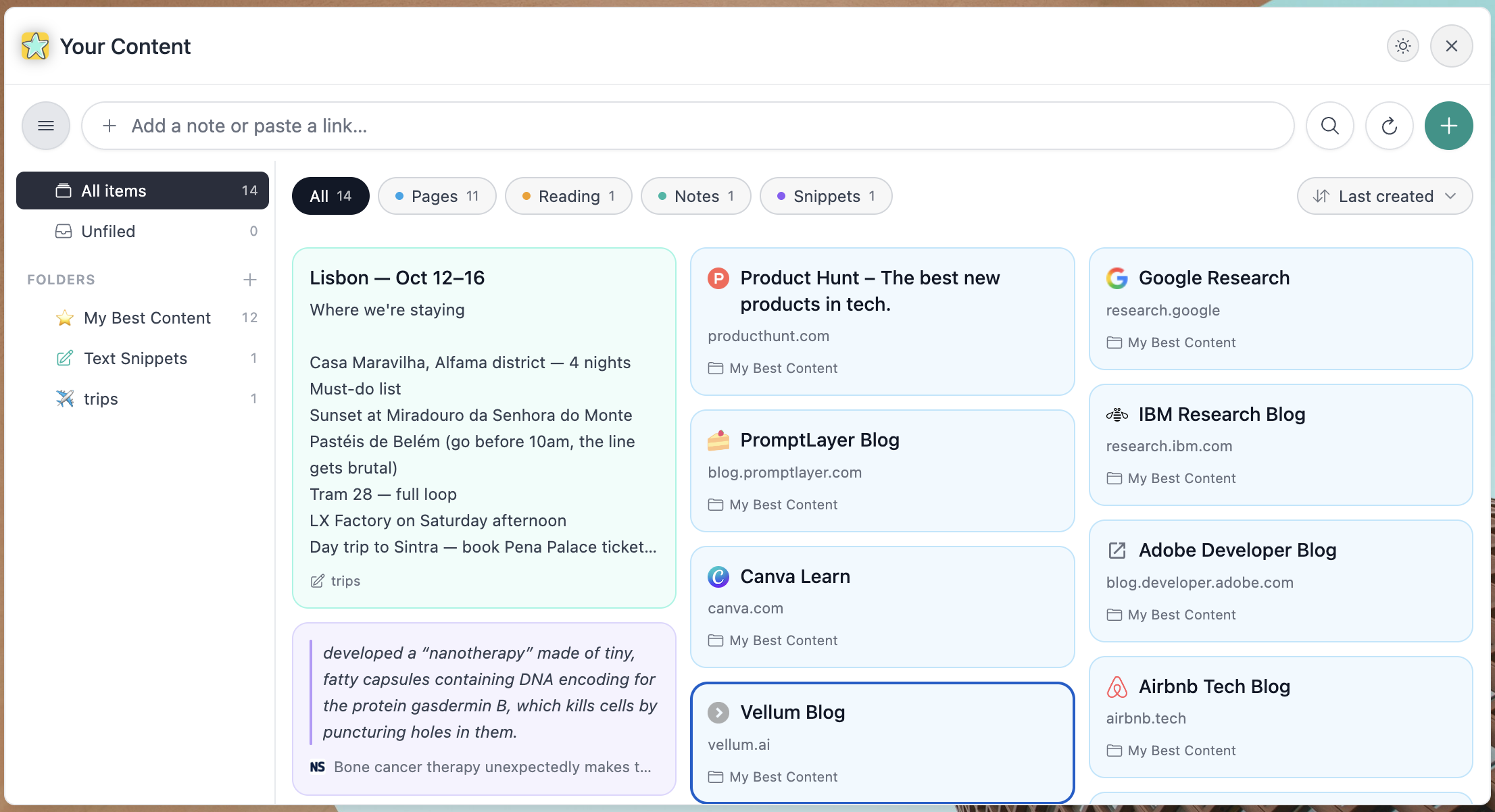This screenshot has height=812, width=1495.
Task: Click the star icon of My Best Content folder
Action: 65,318
